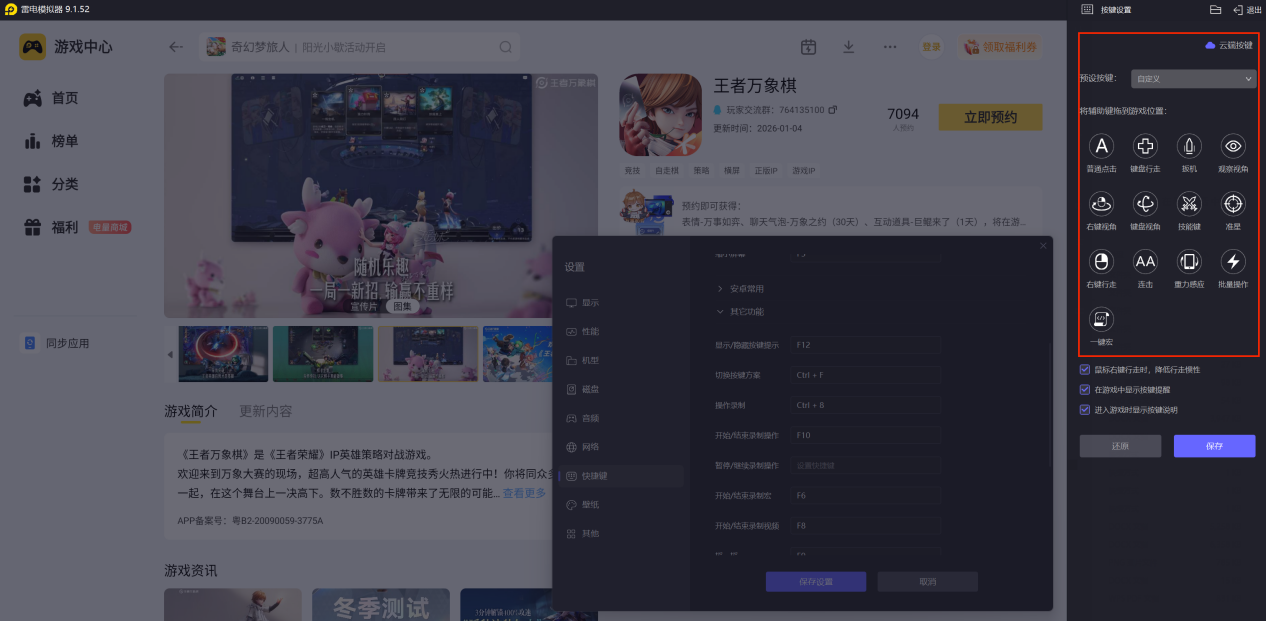This screenshot has height=621, width=1266.
Task: Select the 普通点击 (normal tap) key icon
Action: point(1101,147)
